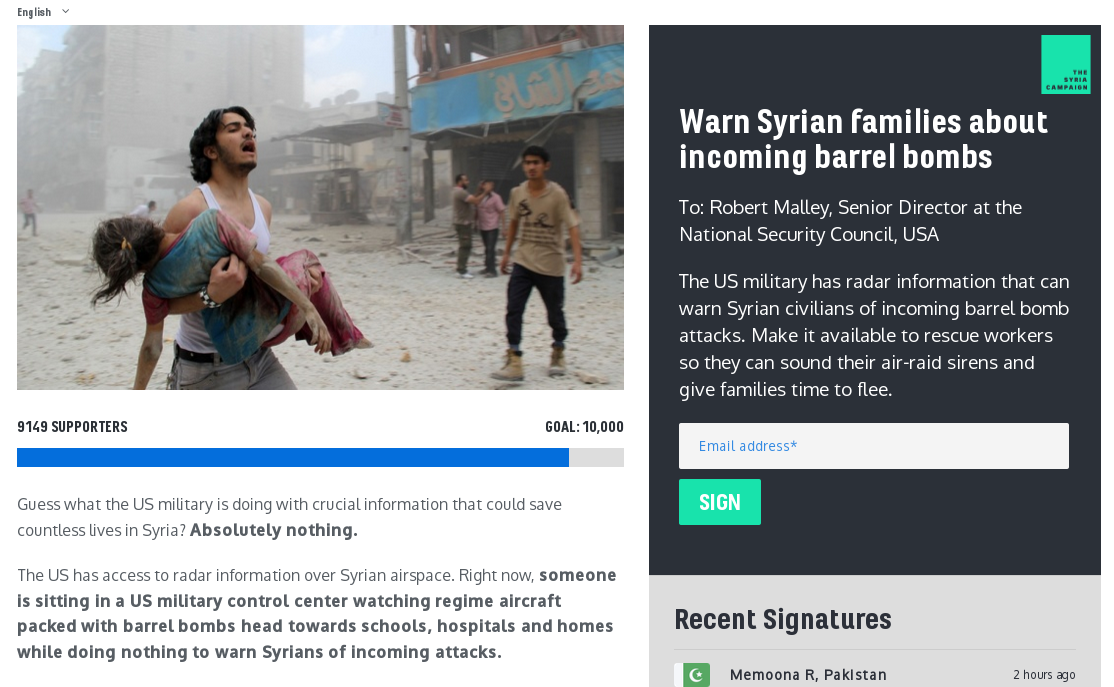Open the English language dropdown
Image resolution: width=1114 pixels, height=687 pixels.
pos(43,11)
